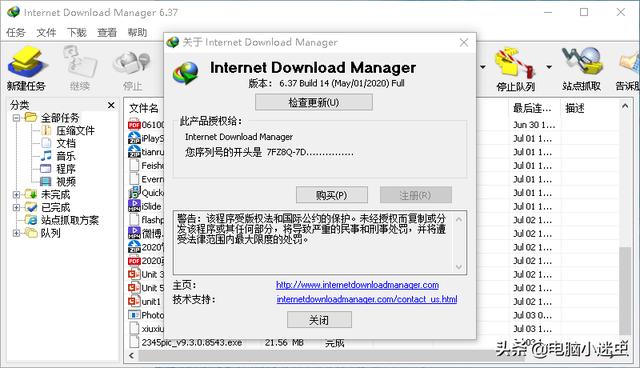Open the contact_us.html support link
This screenshot has width=640, height=368.
click(x=367, y=299)
